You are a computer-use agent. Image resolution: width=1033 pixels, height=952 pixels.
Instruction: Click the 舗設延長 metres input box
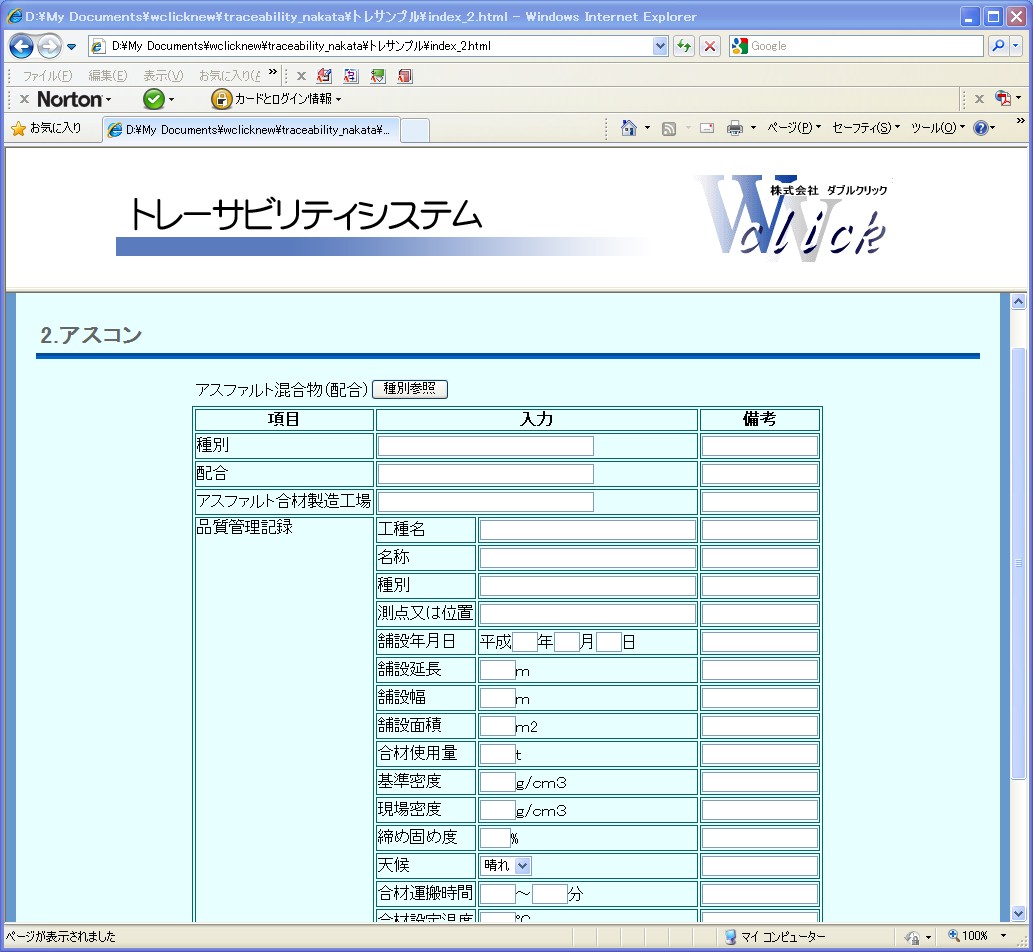coord(497,669)
